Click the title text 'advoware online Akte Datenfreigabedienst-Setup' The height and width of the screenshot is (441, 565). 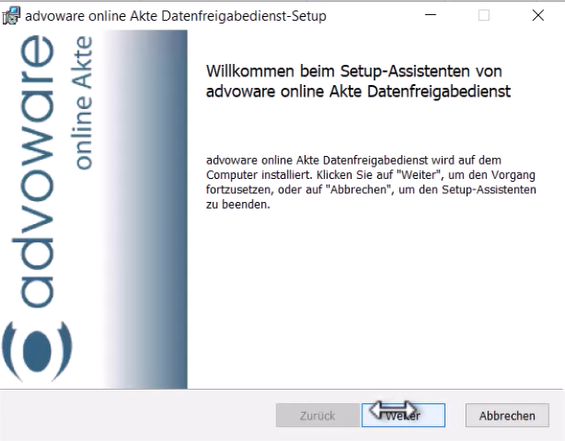click(175, 16)
